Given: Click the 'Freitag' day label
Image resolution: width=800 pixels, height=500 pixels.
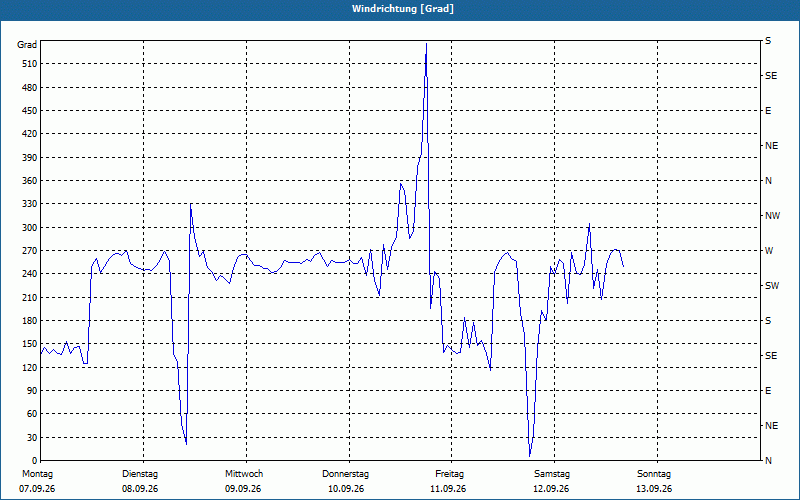Looking at the screenshot, I should click(449, 474).
